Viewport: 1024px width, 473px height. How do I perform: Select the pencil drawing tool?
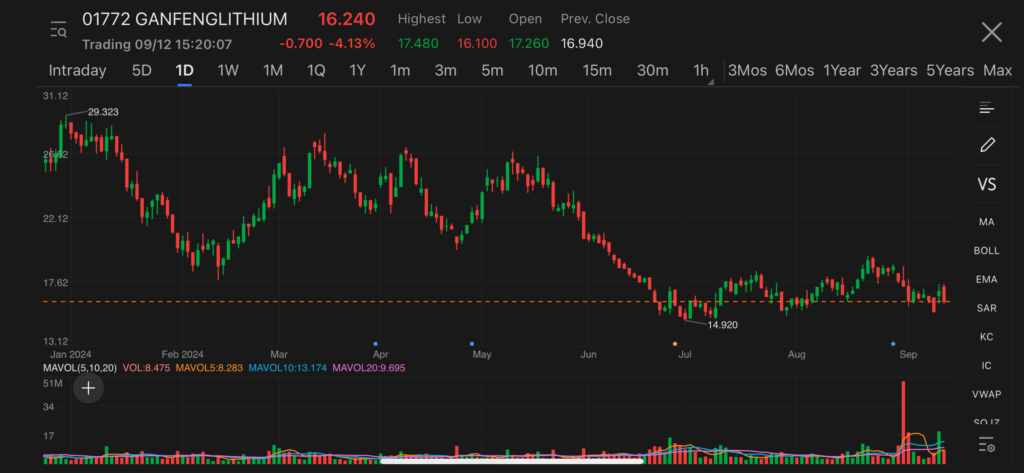click(987, 145)
